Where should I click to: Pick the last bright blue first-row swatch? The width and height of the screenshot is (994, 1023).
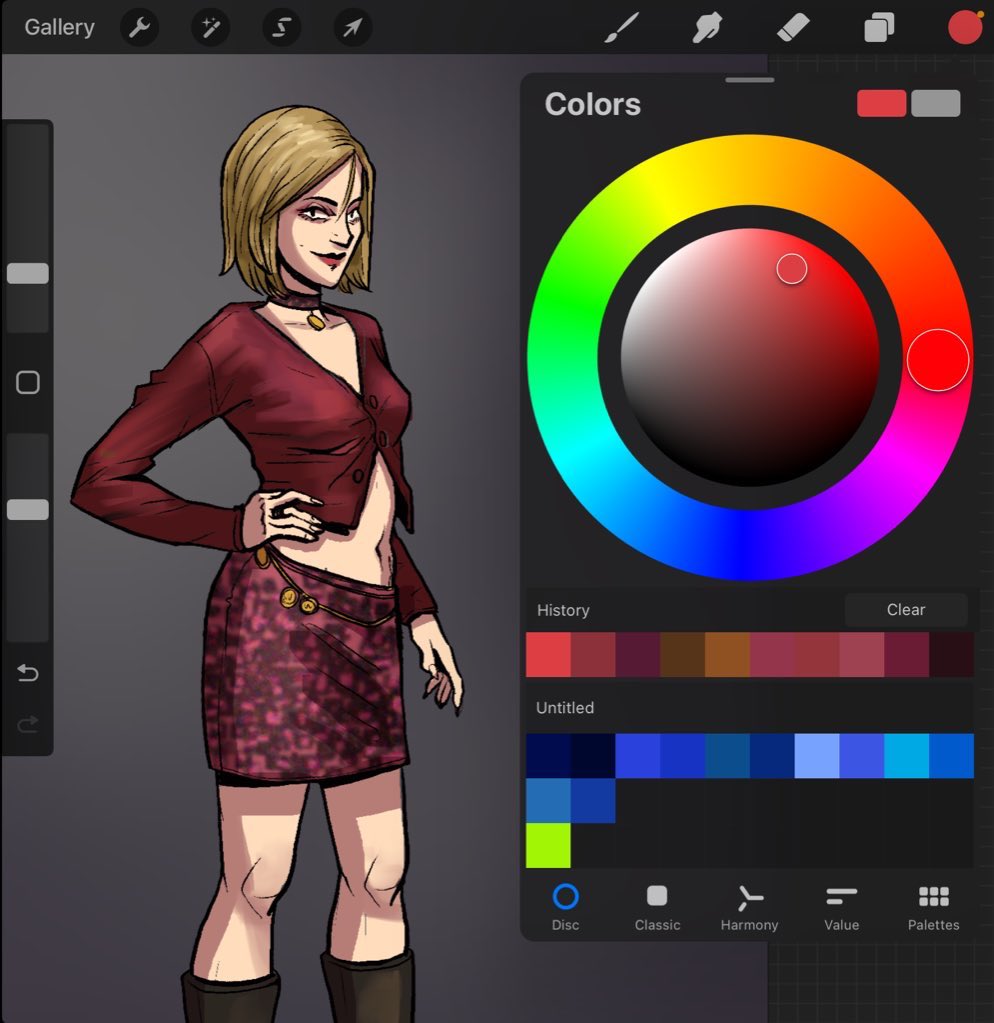tap(952, 756)
